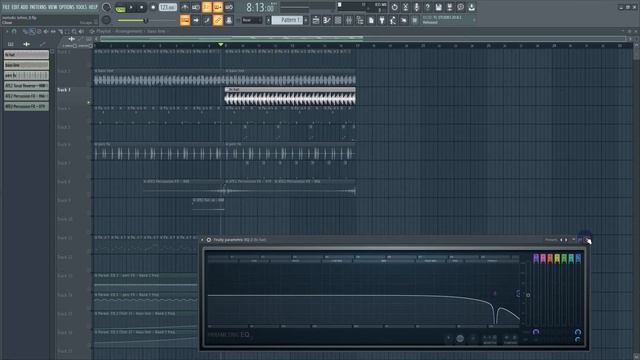
Task: Open the Pattern 1 selector
Action: click(287, 20)
